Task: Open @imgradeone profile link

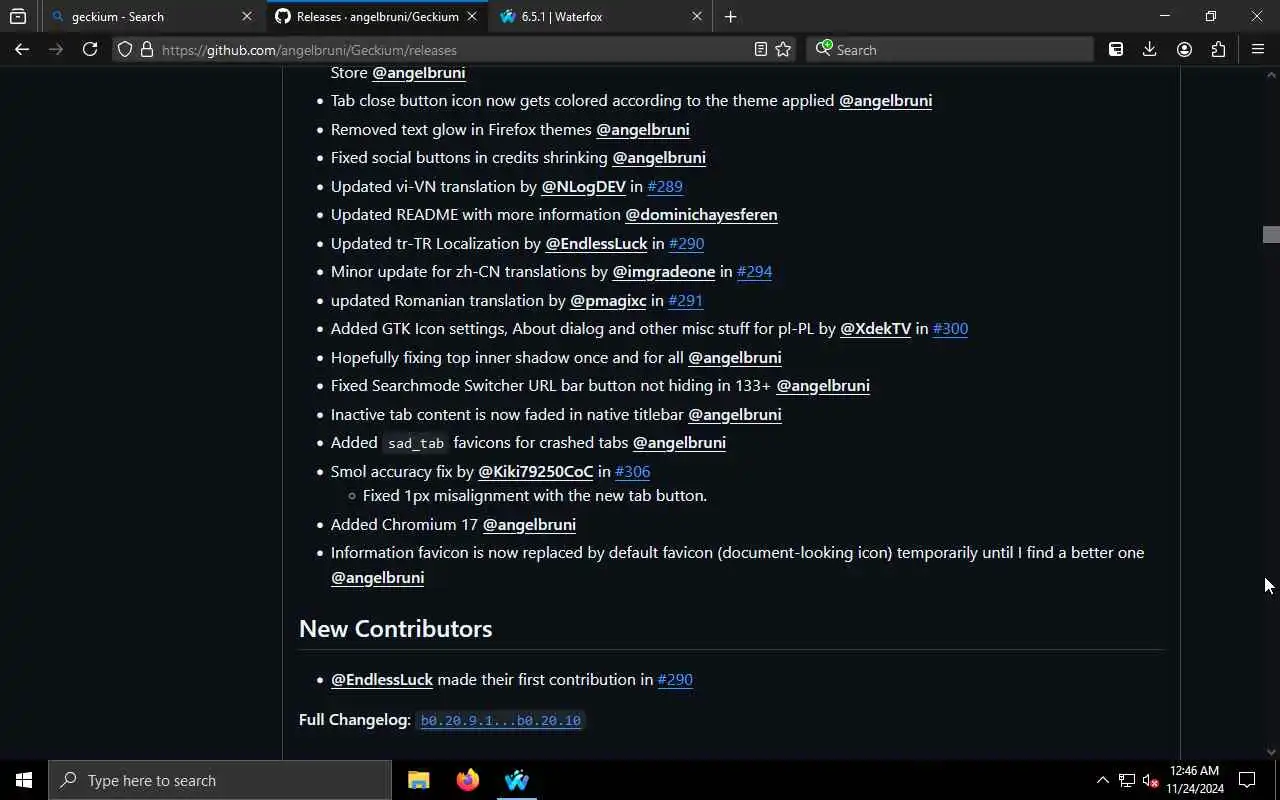Action: 664,271
